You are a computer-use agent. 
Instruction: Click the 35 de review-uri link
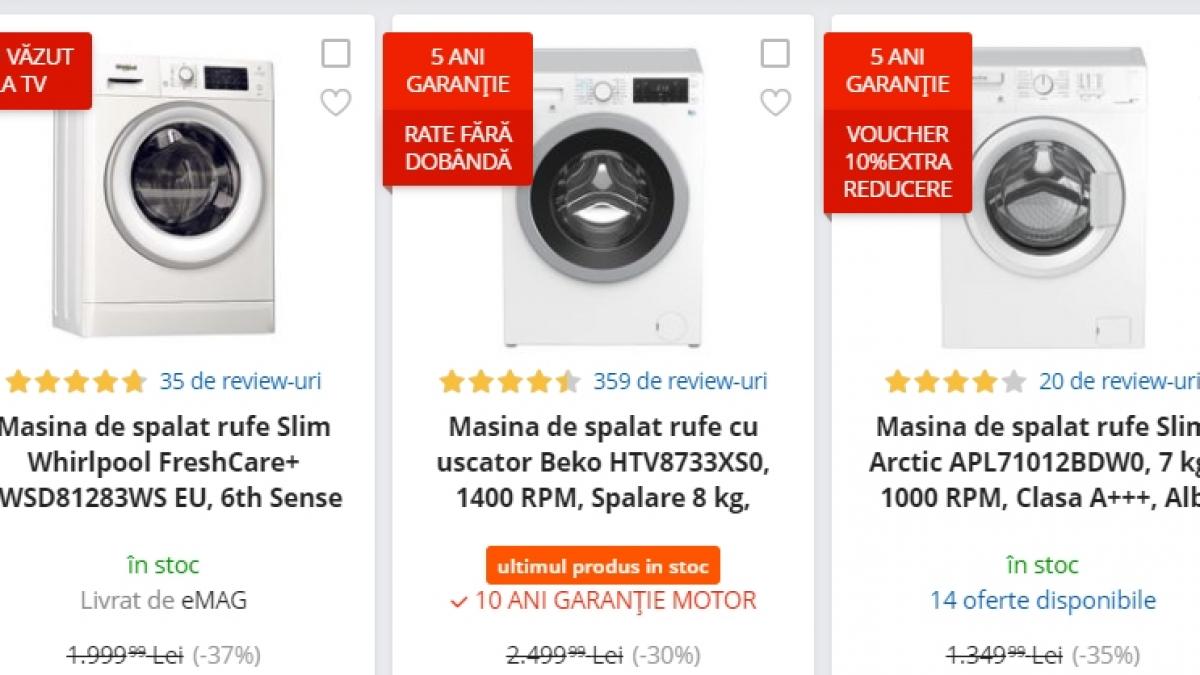point(240,381)
